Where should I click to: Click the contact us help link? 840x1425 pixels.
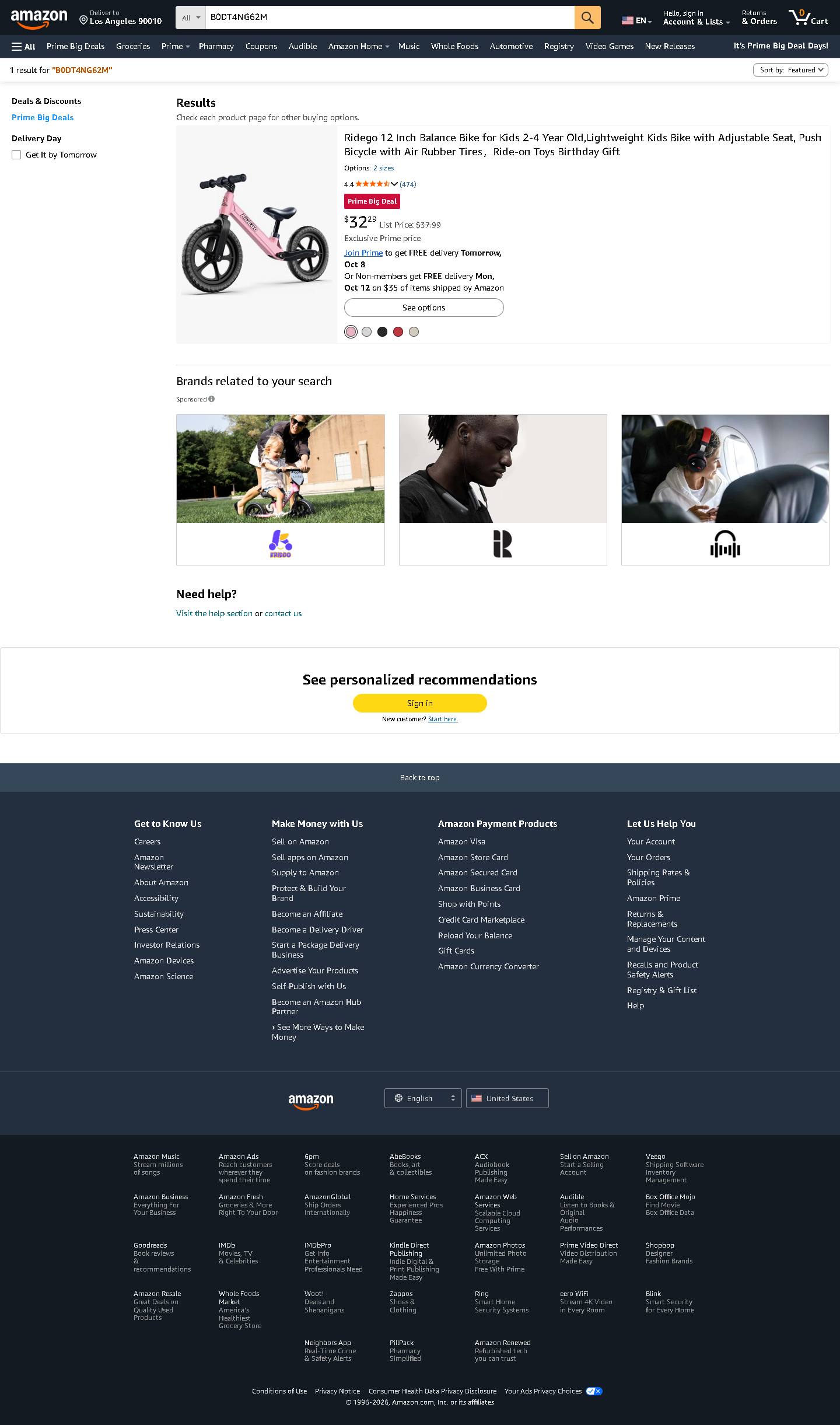pyautogui.click(x=283, y=613)
